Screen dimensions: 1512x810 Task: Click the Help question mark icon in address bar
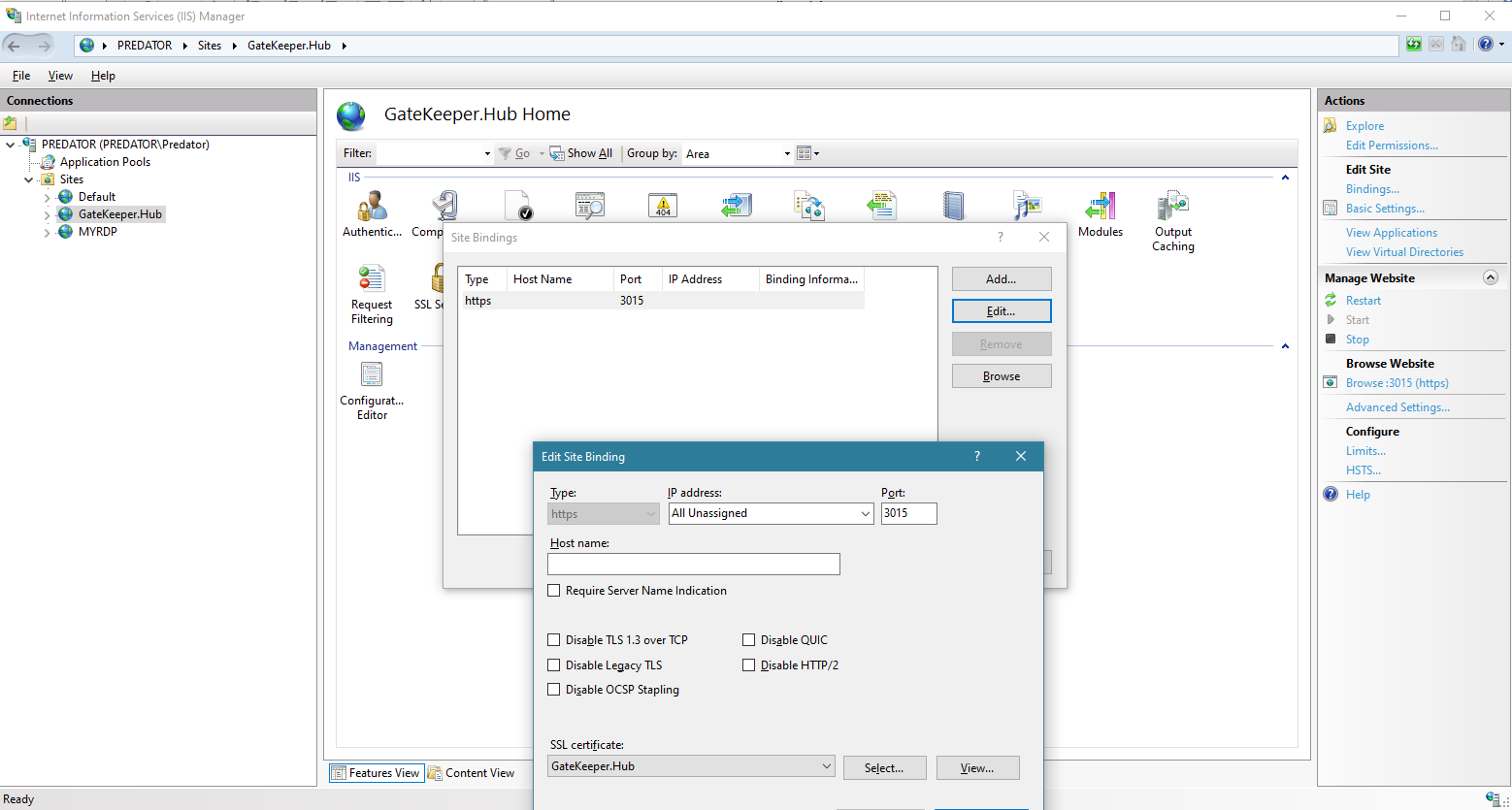pos(1485,45)
